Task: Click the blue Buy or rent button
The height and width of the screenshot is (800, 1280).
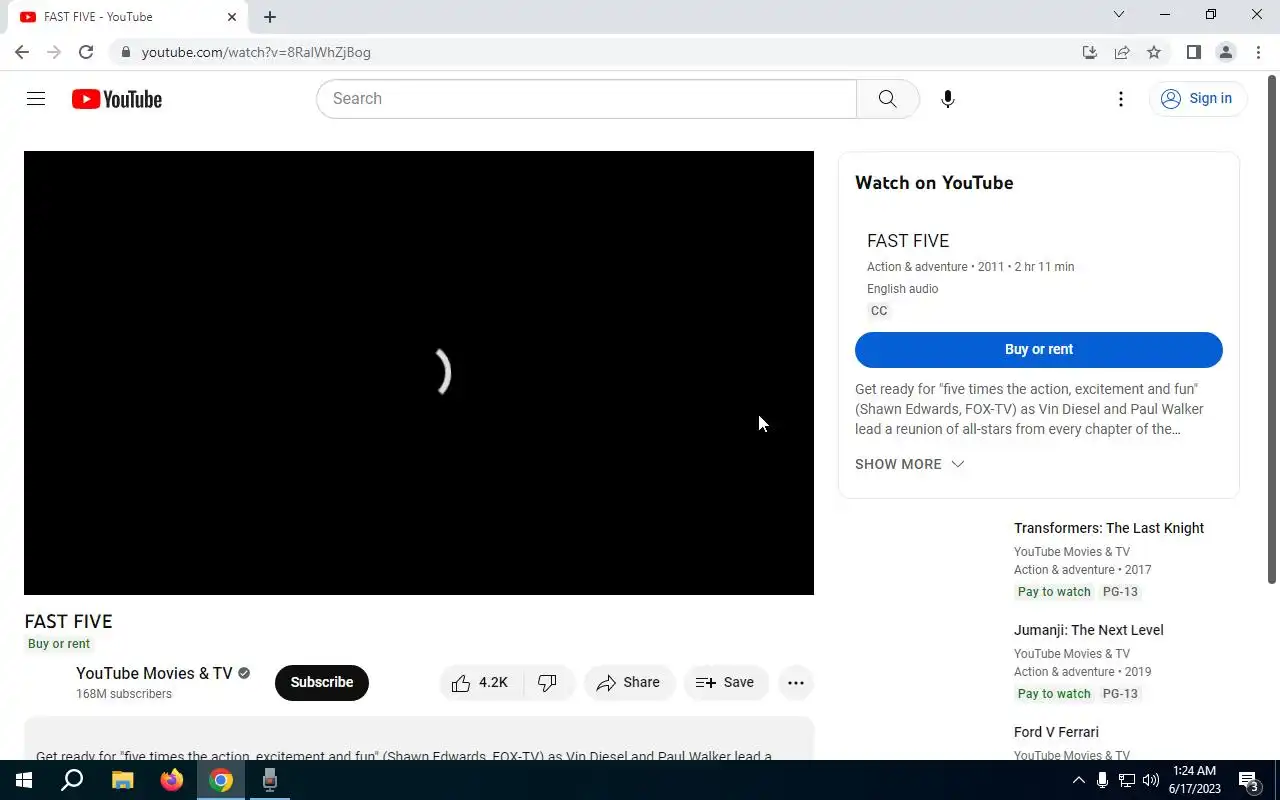Action: (1039, 349)
